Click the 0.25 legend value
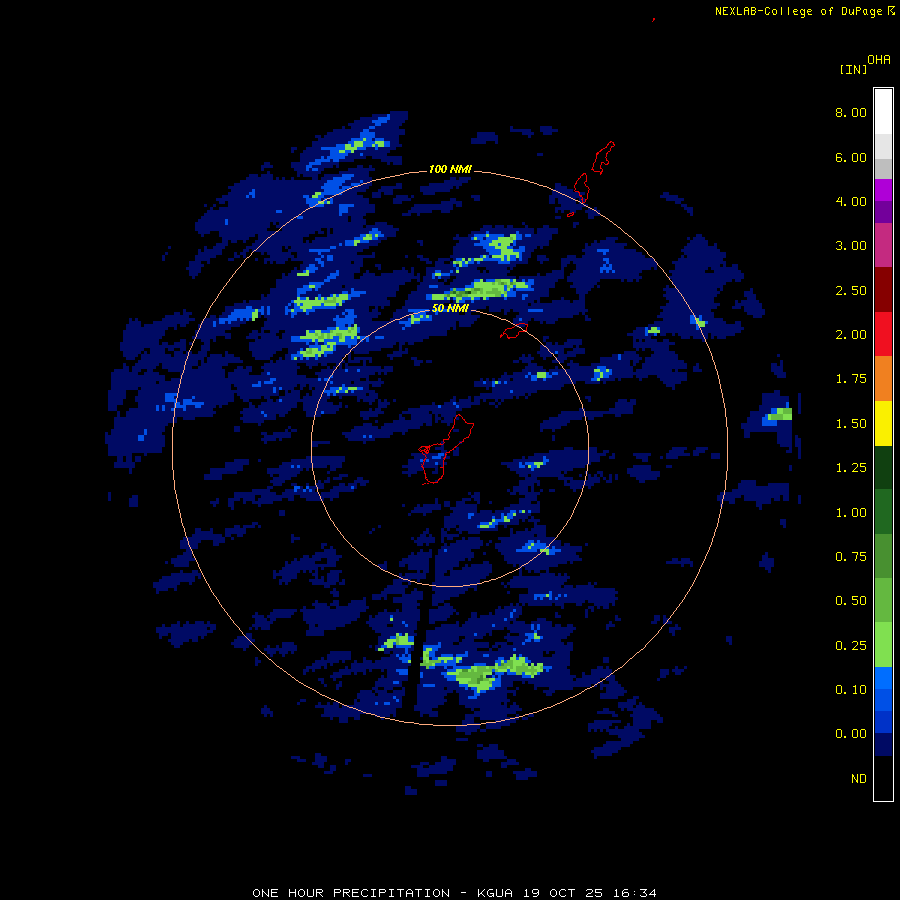This screenshot has height=900, width=900. (851, 646)
